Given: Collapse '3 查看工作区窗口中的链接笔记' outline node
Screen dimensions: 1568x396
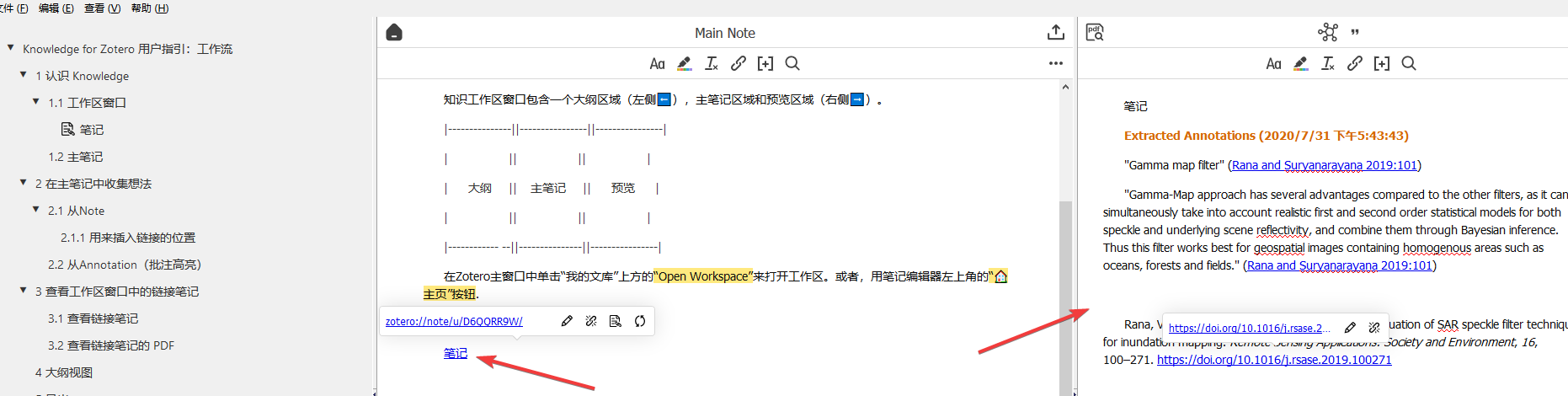Looking at the screenshot, I should [24, 291].
